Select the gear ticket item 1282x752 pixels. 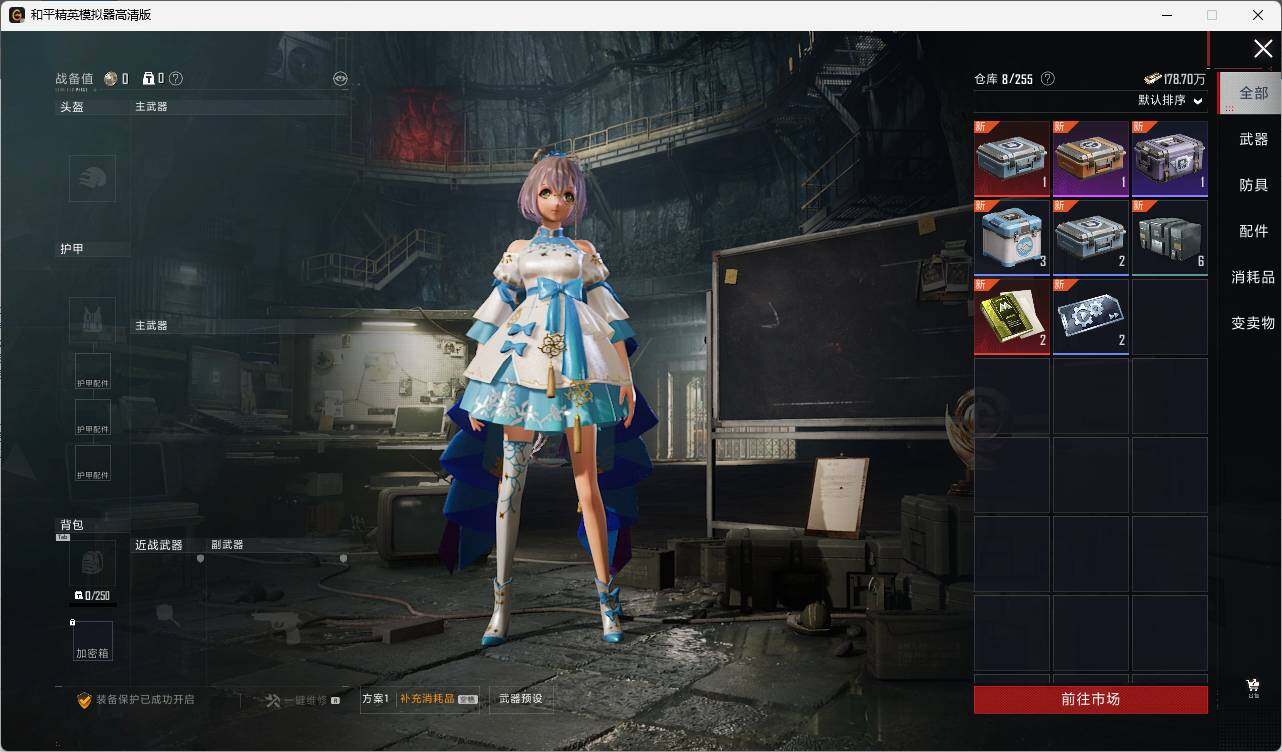point(1090,316)
